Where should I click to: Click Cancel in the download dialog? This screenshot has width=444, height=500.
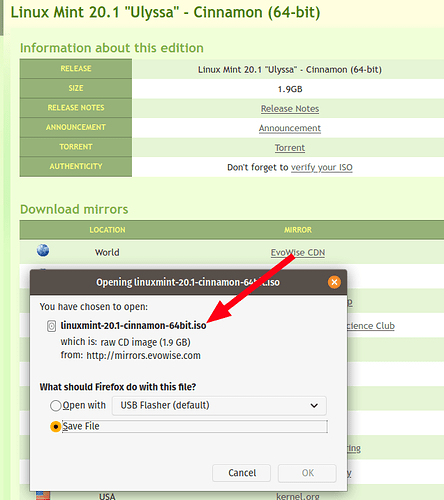(x=242, y=473)
